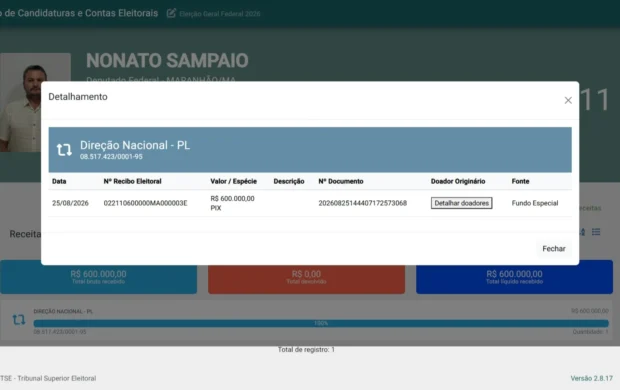Viewport: 620px width, 390px height.
Task: Click the transfer icon in bottom DIREÇÃO NACIONAL row
Action: pyautogui.click(x=19, y=320)
